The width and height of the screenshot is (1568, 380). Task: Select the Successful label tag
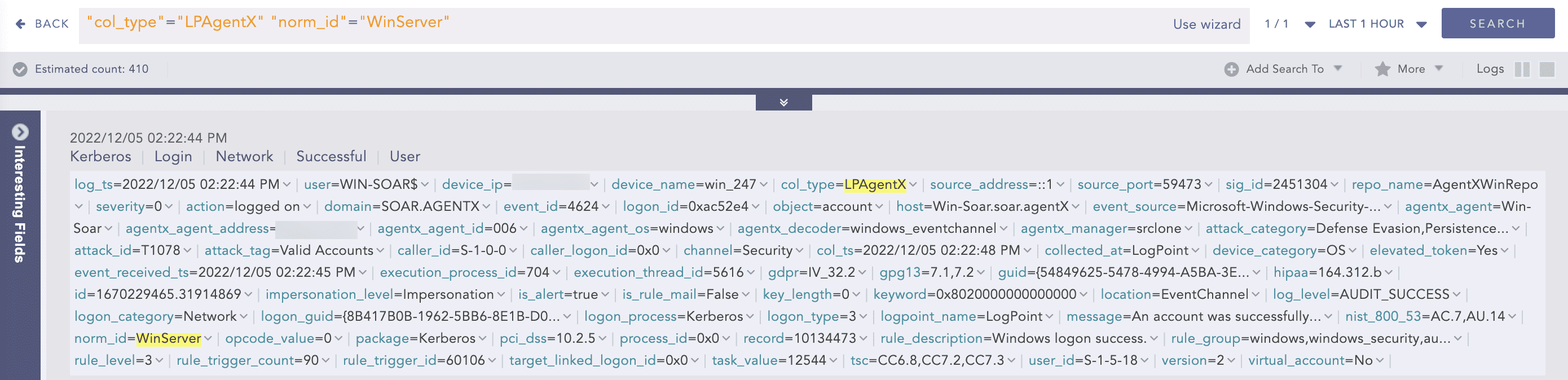(331, 156)
